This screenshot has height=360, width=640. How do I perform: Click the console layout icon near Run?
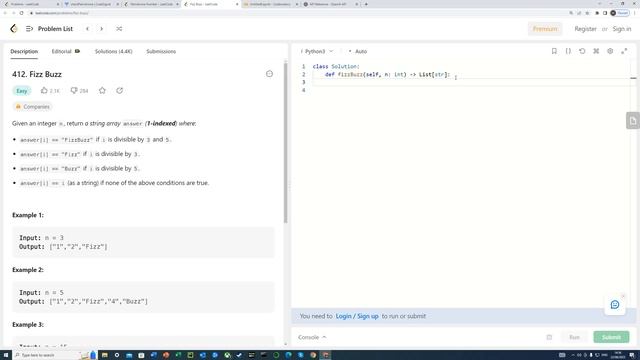(549, 337)
